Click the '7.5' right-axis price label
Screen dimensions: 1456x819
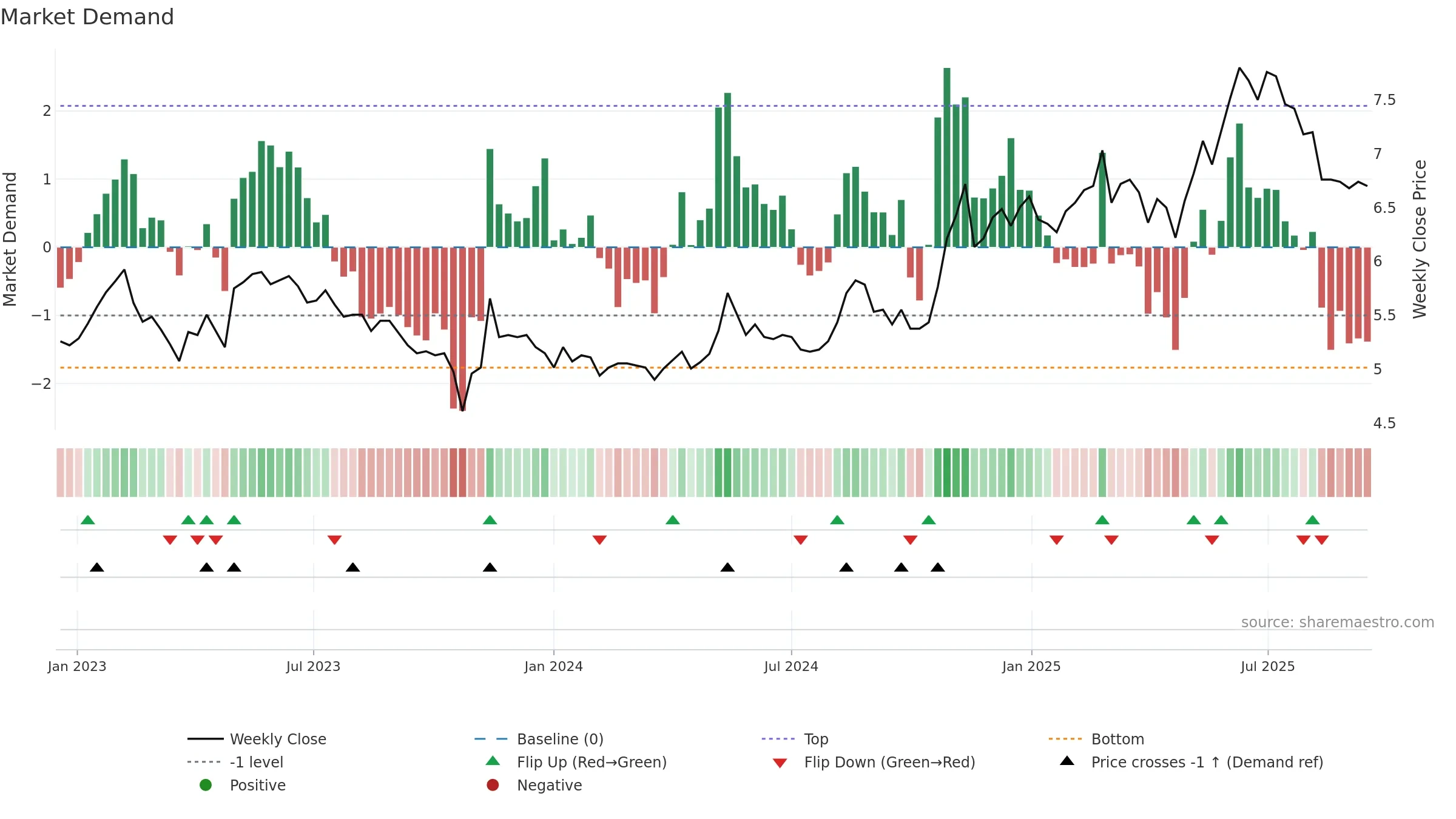click(1384, 100)
